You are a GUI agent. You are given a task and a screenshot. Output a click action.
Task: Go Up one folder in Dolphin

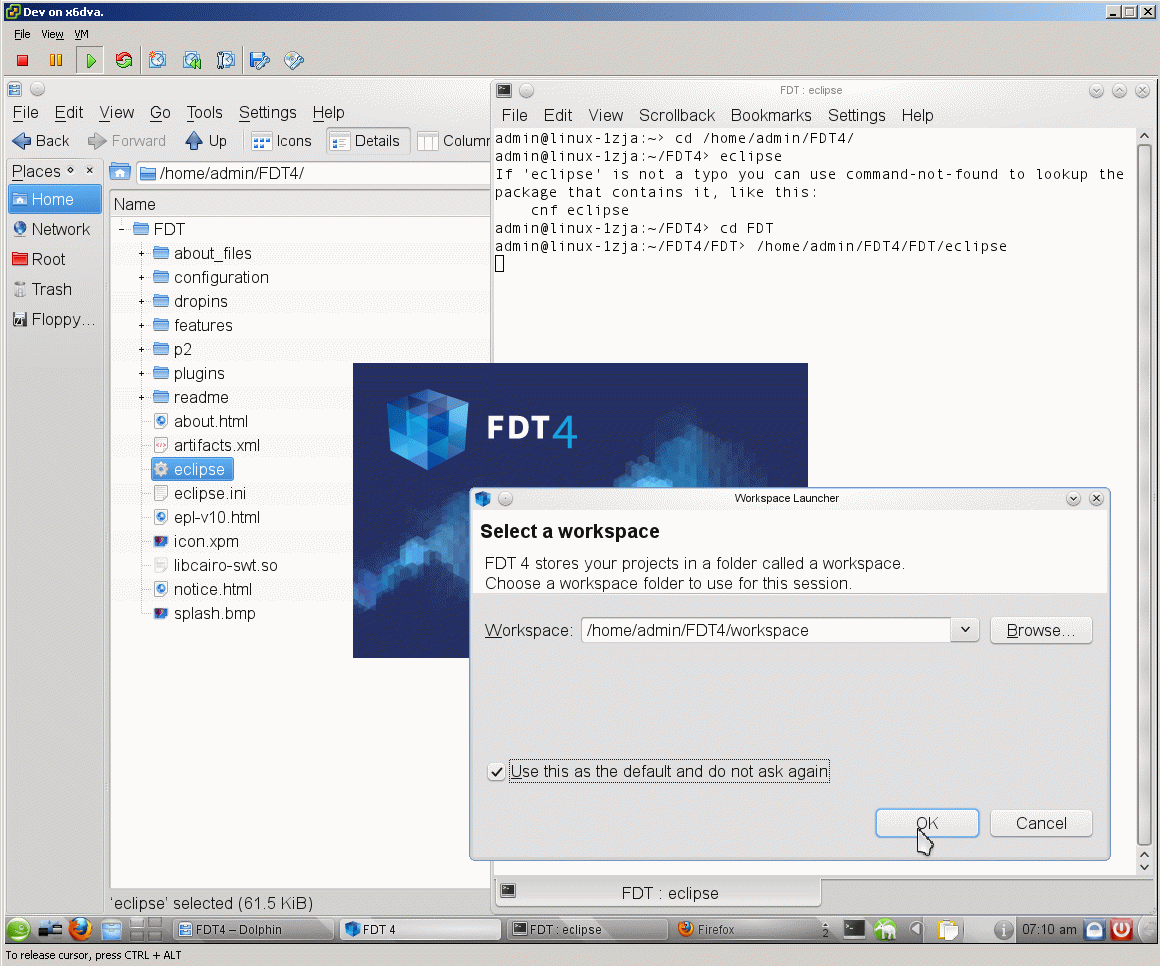(206, 141)
